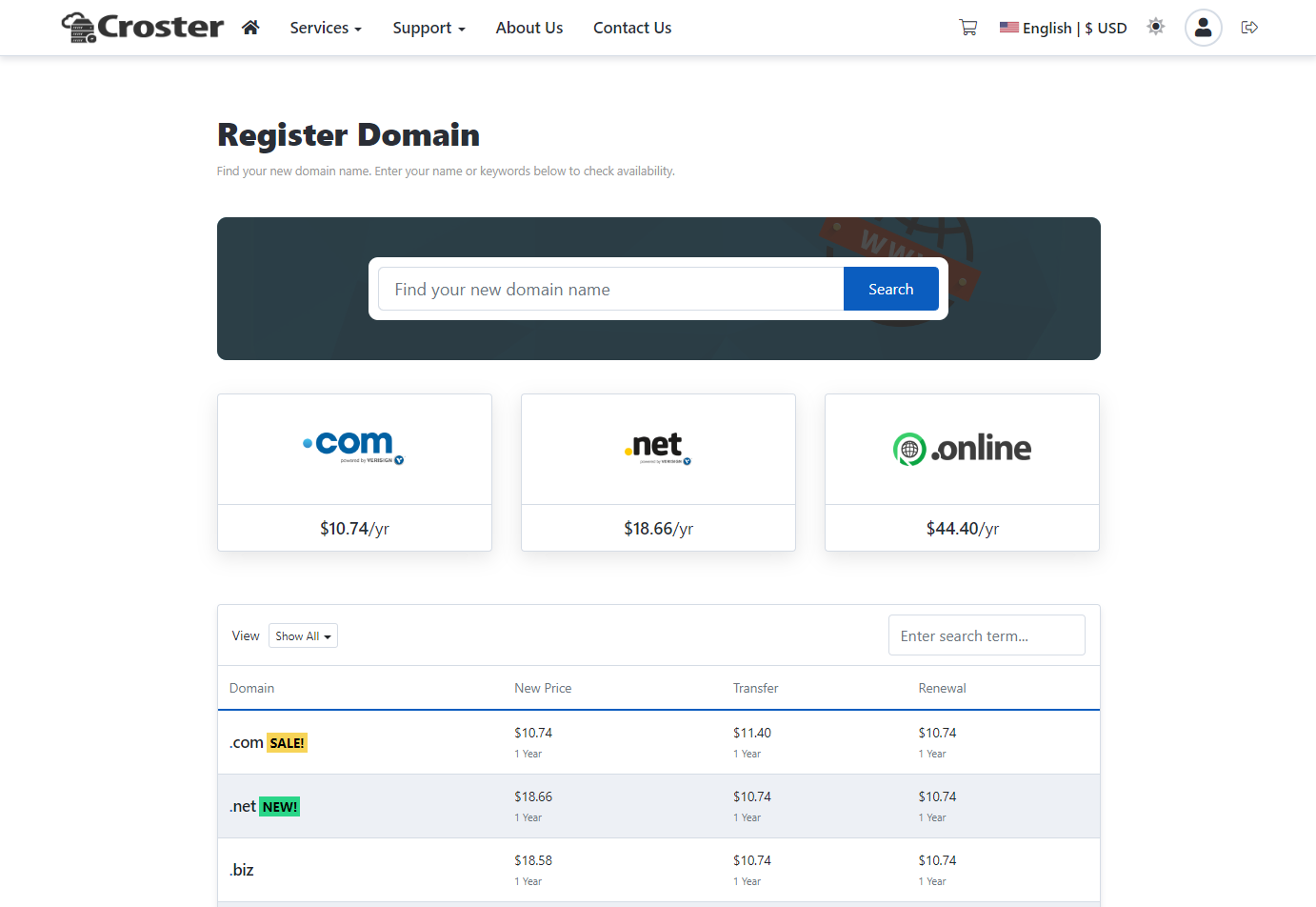Open the English | $ USD language selector
This screenshot has height=907, width=1316.
pyautogui.click(x=1063, y=28)
